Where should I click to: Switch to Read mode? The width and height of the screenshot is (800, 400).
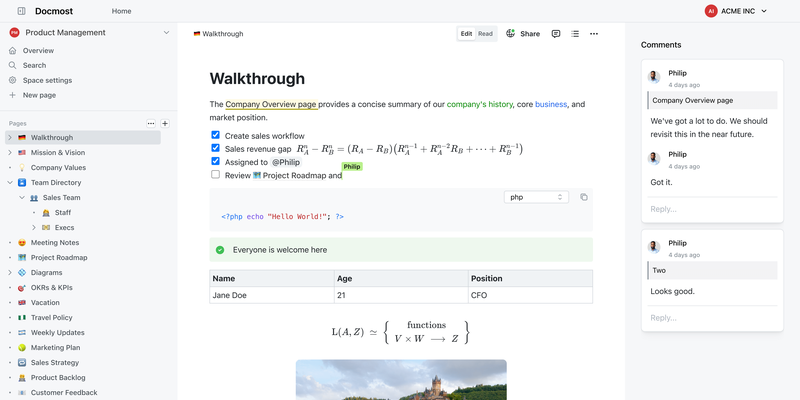pos(485,34)
